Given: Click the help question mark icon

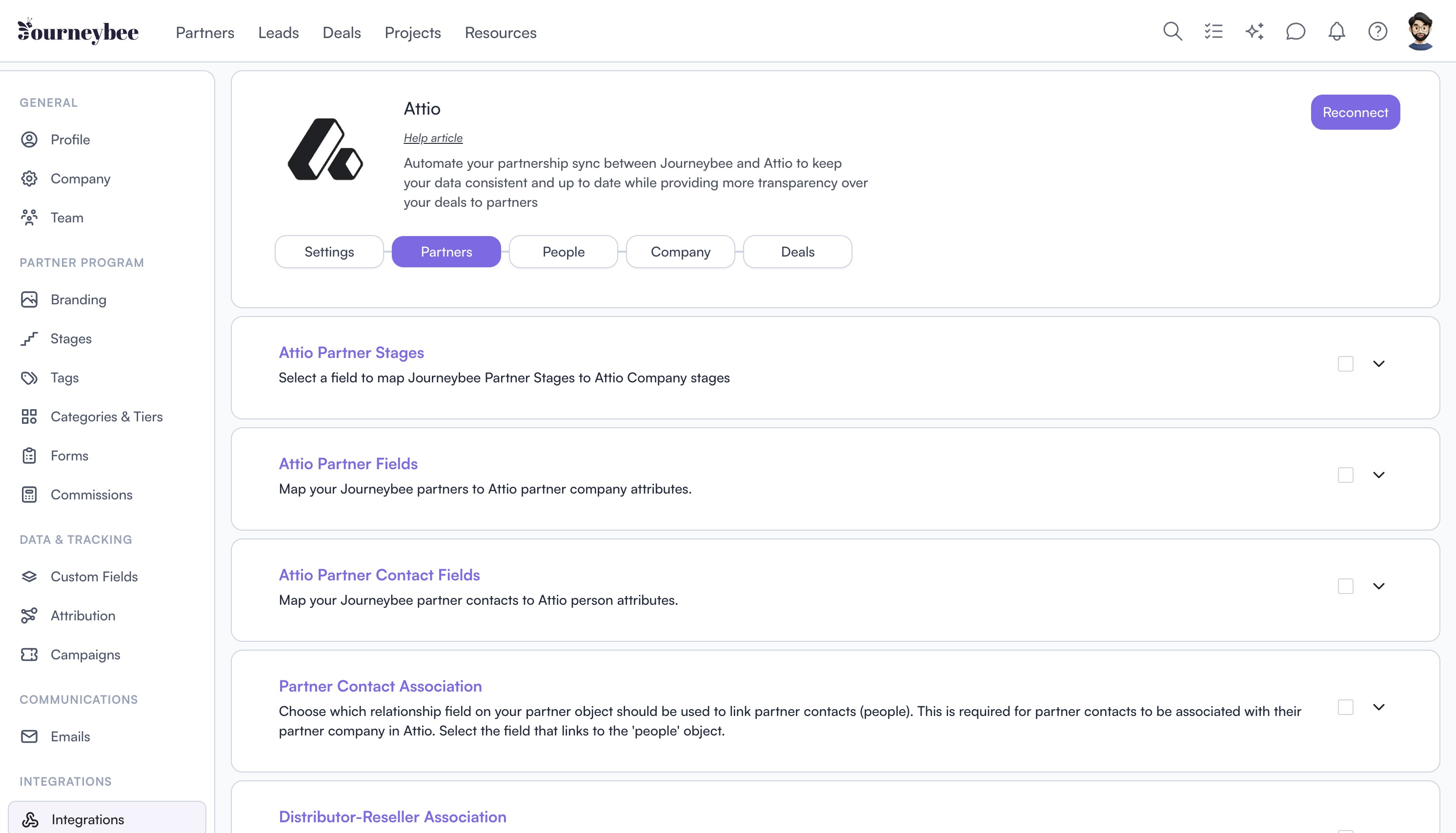Looking at the screenshot, I should 1377,32.
